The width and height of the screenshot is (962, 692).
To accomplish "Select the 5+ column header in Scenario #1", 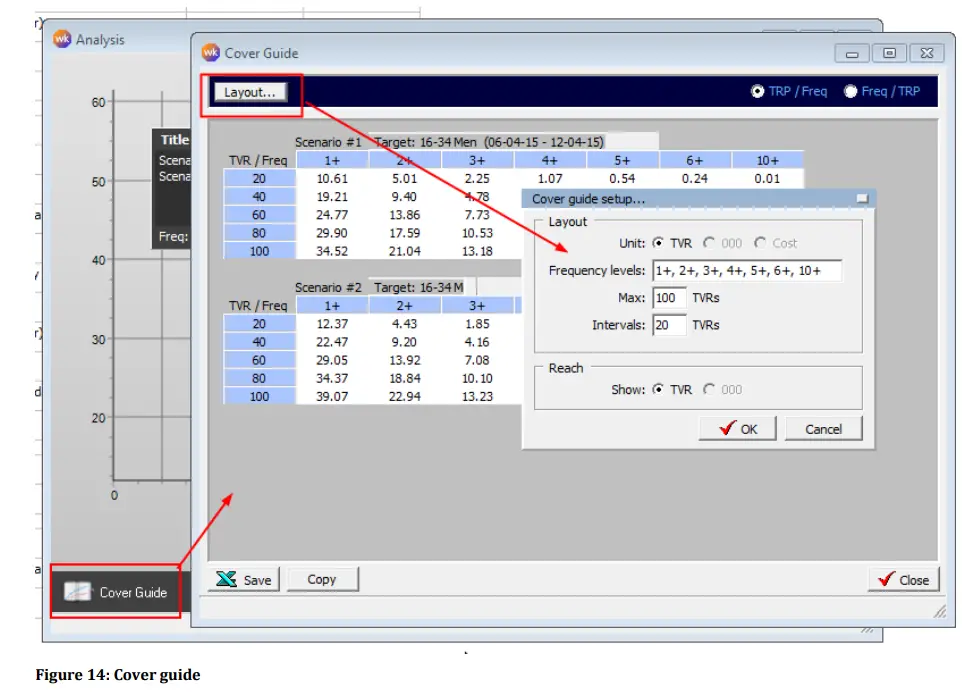I will pyautogui.click(x=622, y=160).
